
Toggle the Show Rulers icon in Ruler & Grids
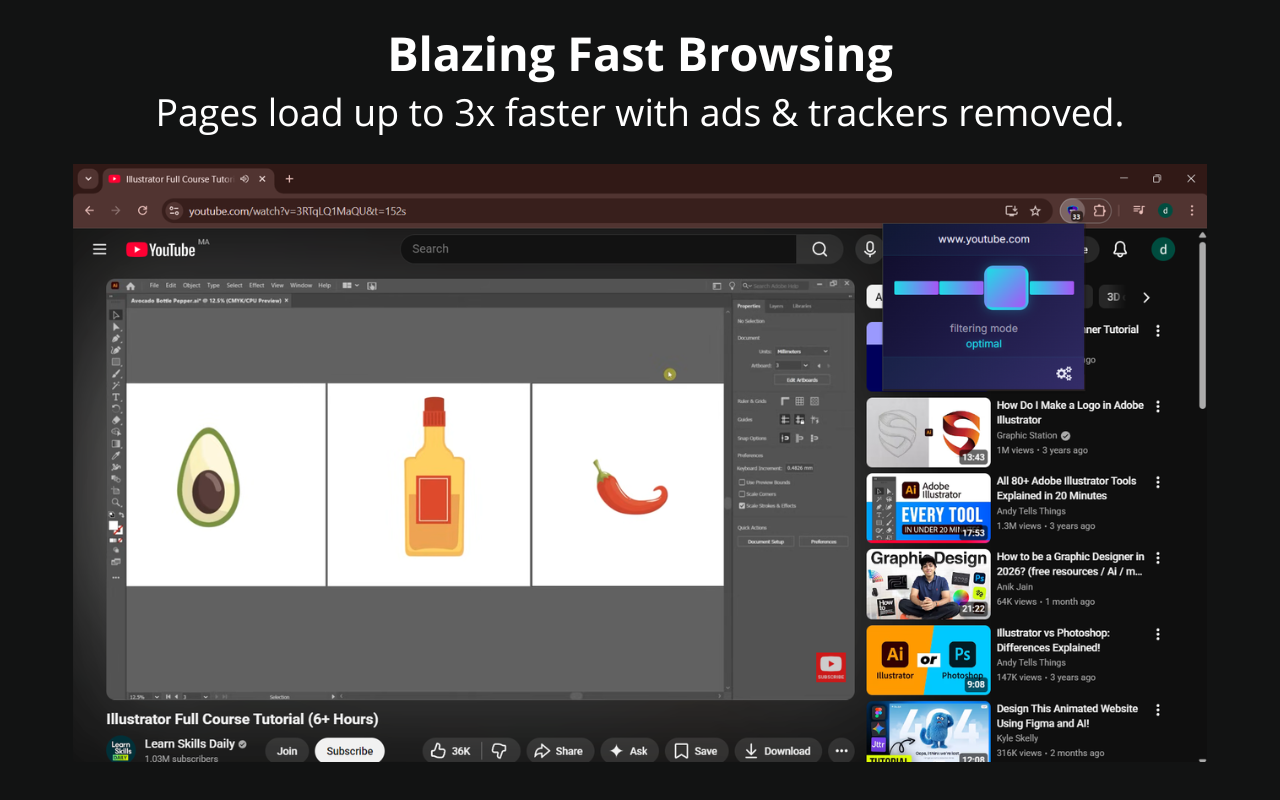(785, 401)
